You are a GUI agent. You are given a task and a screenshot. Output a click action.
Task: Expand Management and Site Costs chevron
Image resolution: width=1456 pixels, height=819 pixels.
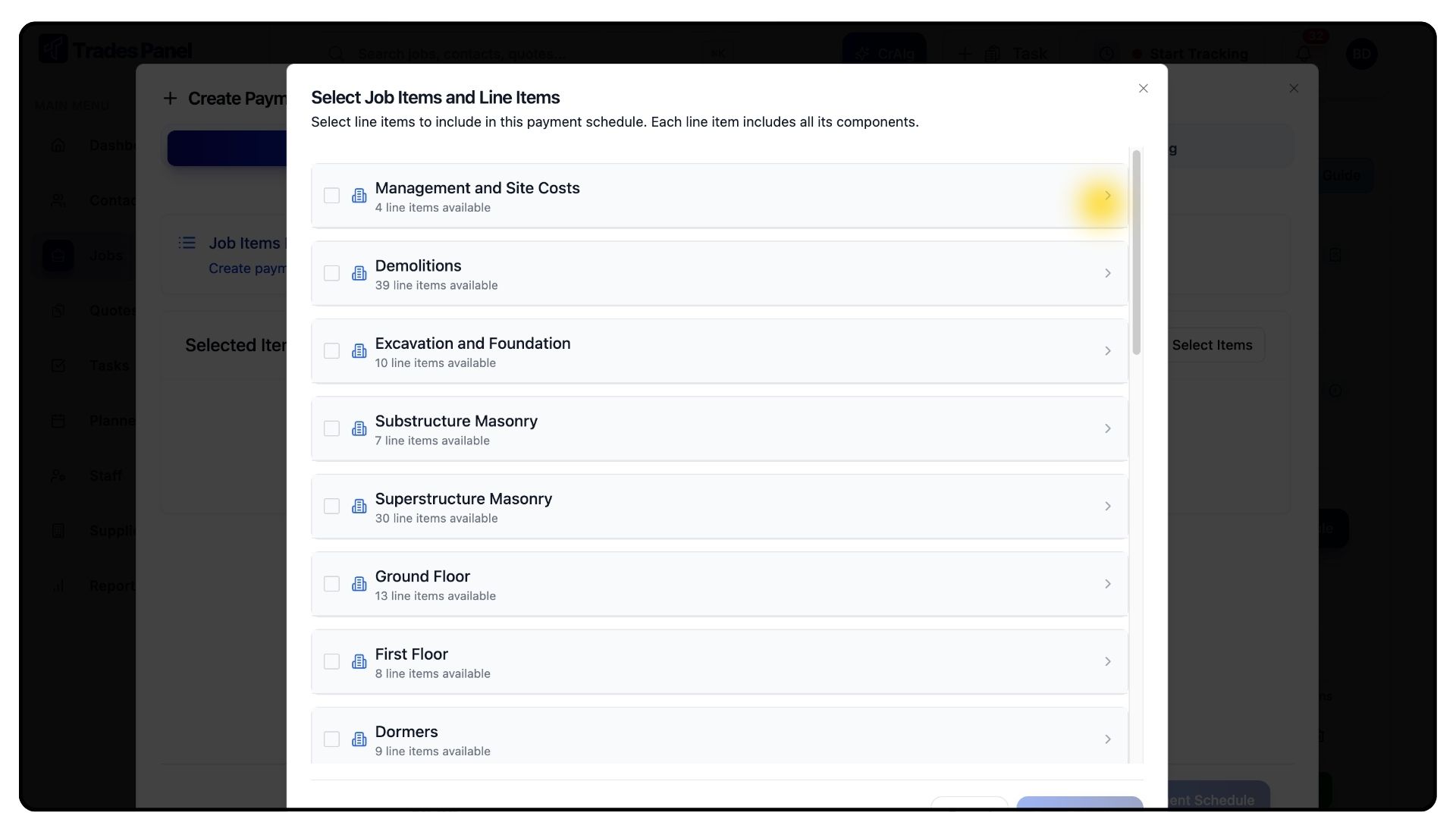[1107, 196]
